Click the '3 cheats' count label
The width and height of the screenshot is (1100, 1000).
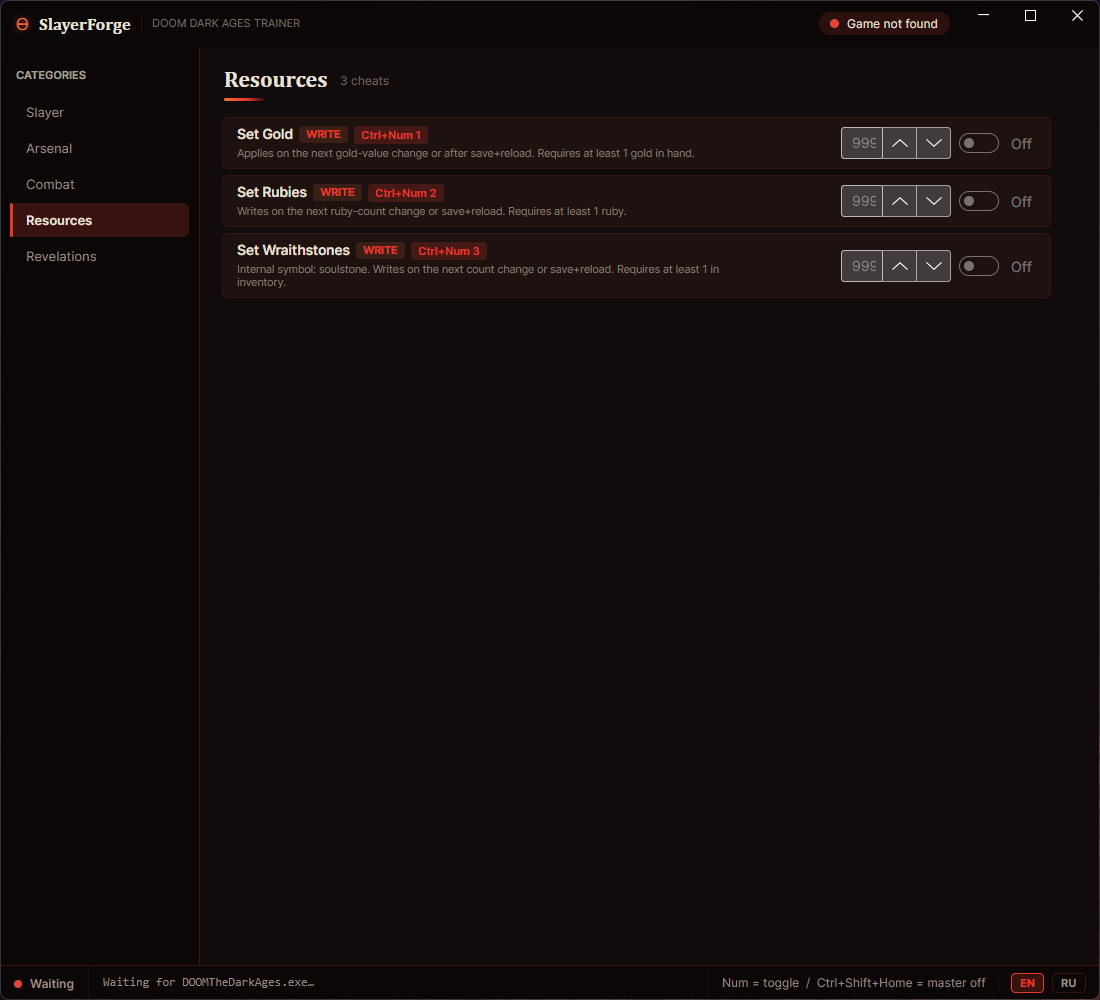364,81
